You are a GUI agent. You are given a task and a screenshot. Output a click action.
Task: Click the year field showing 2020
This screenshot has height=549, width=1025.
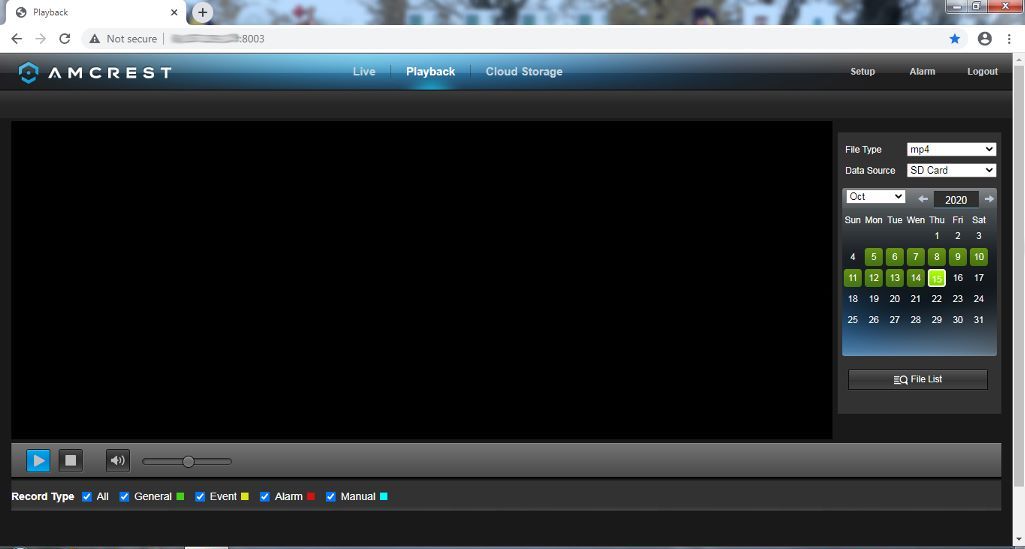[956, 200]
